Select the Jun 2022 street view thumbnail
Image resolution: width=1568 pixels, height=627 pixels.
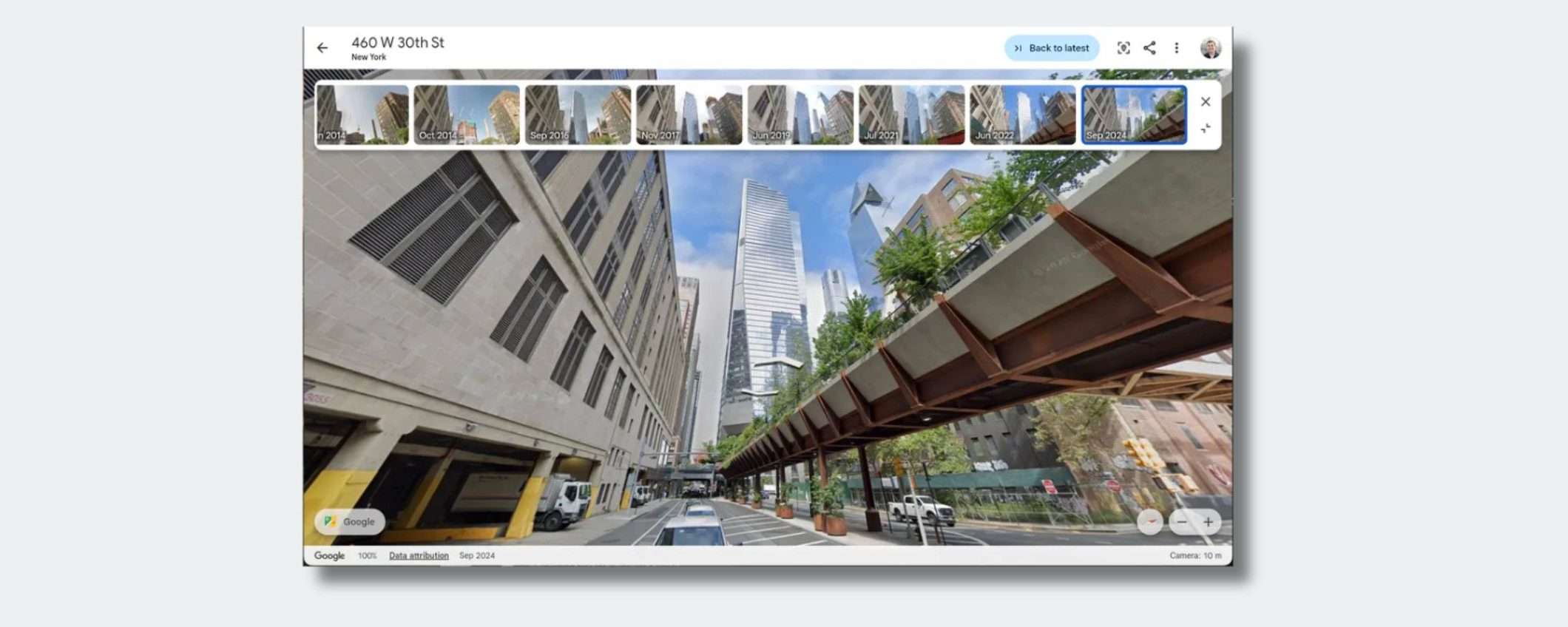[x=1023, y=115]
